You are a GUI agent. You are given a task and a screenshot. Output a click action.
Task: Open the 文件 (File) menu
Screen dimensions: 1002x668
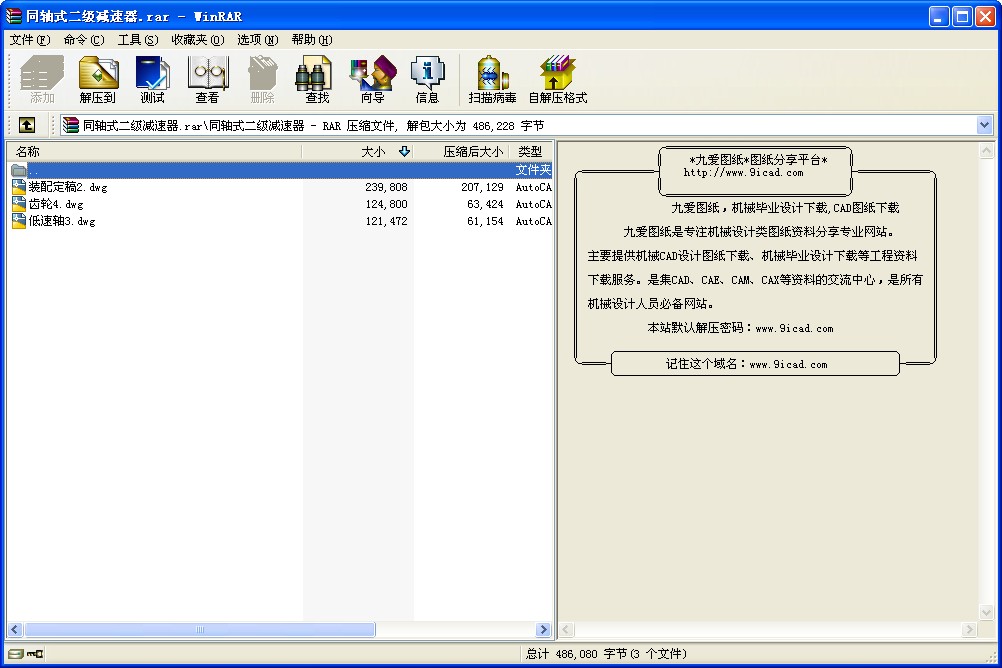29,40
